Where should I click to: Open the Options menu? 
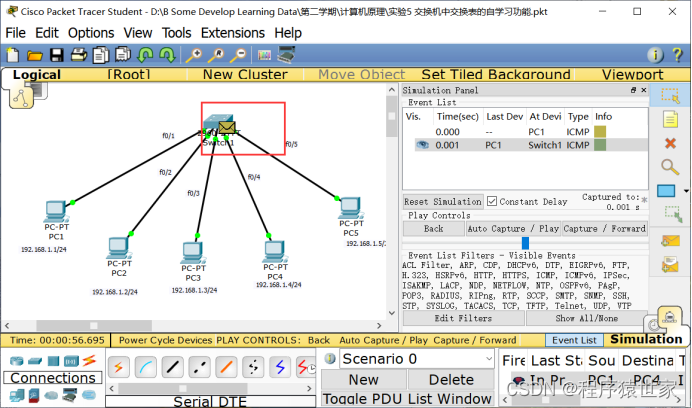91,33
